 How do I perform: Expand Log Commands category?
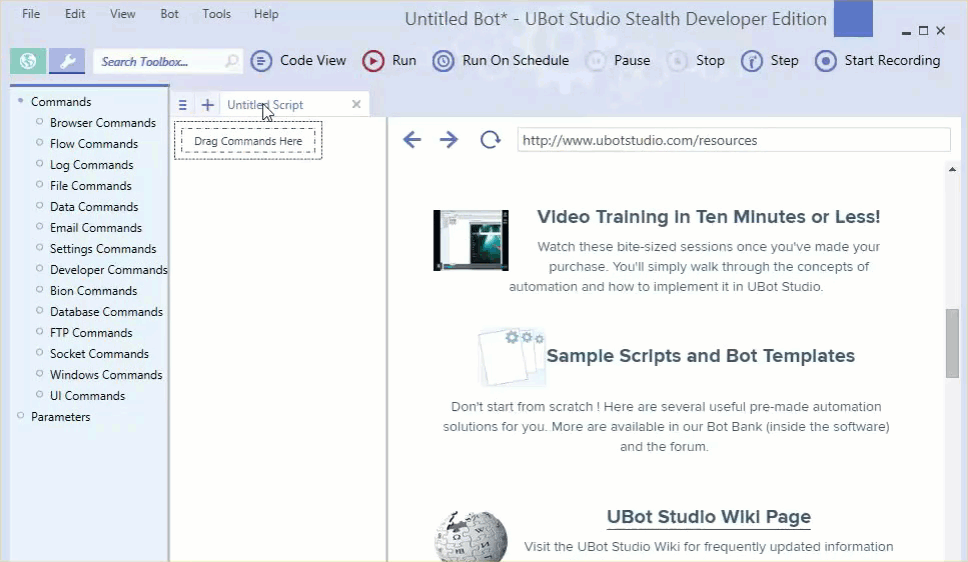pyautogui.click(x=40, y=164)
